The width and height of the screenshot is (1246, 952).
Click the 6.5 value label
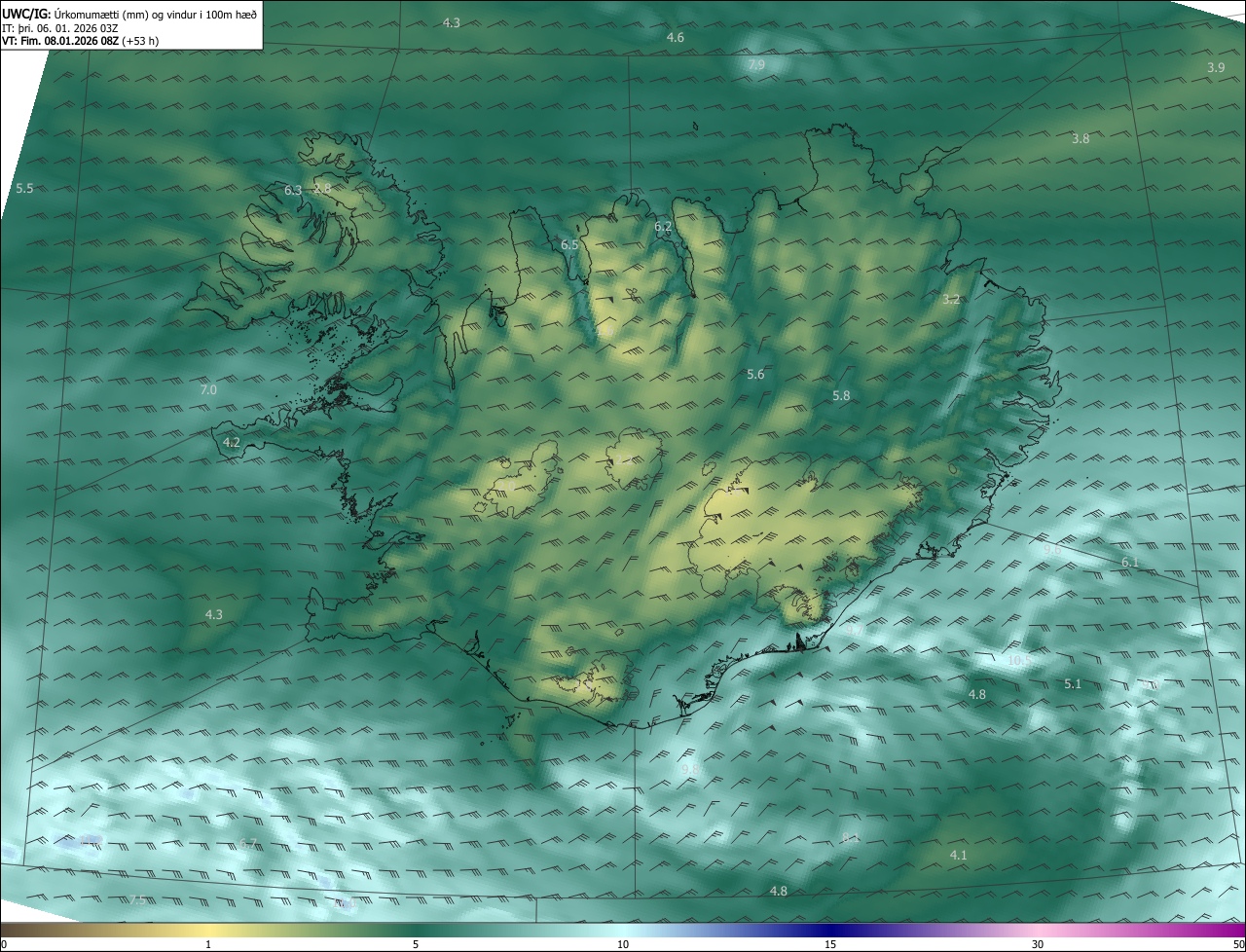click(569, 244)
